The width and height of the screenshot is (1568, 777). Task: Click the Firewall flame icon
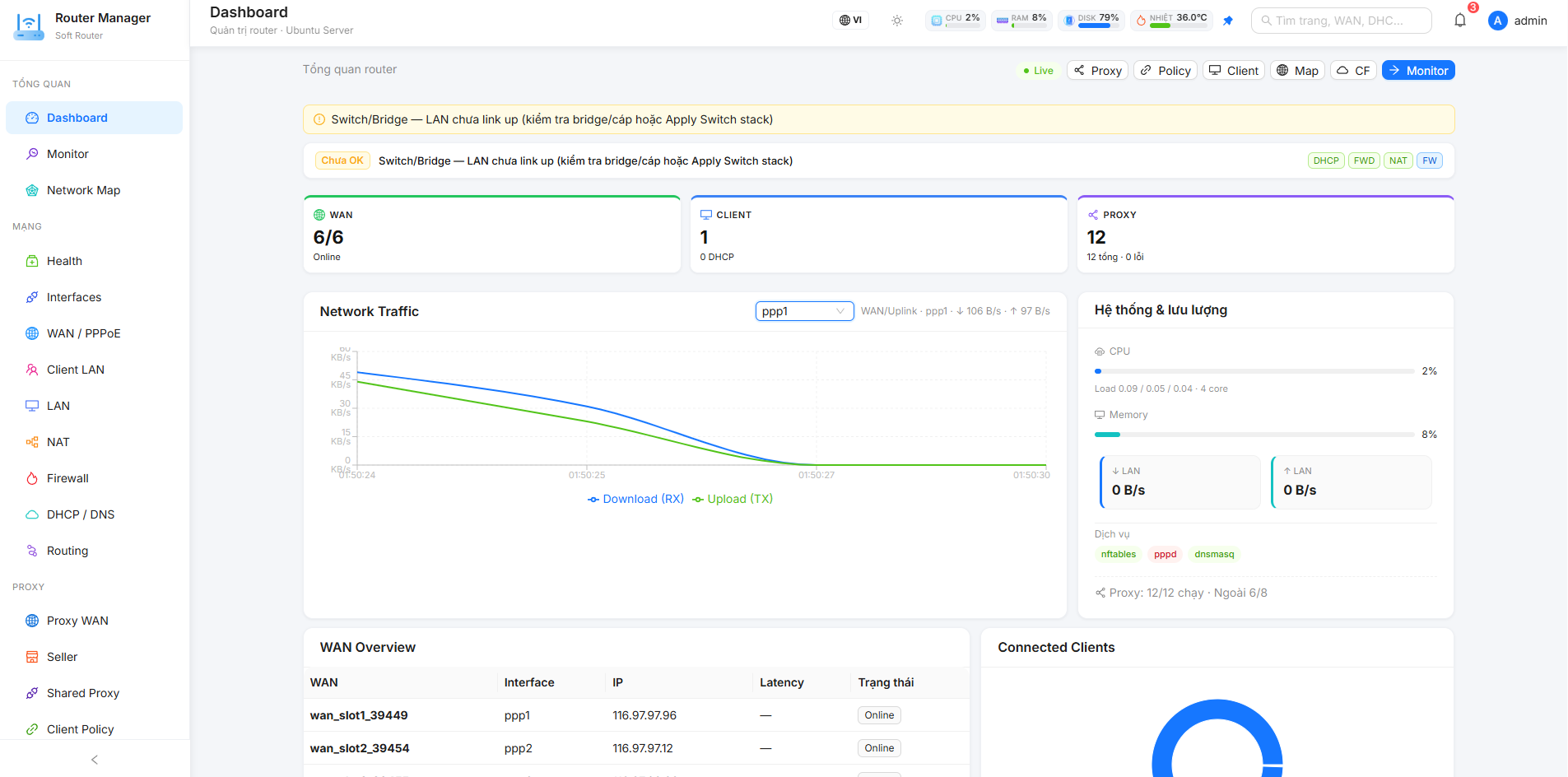click(x=32, y=478)
